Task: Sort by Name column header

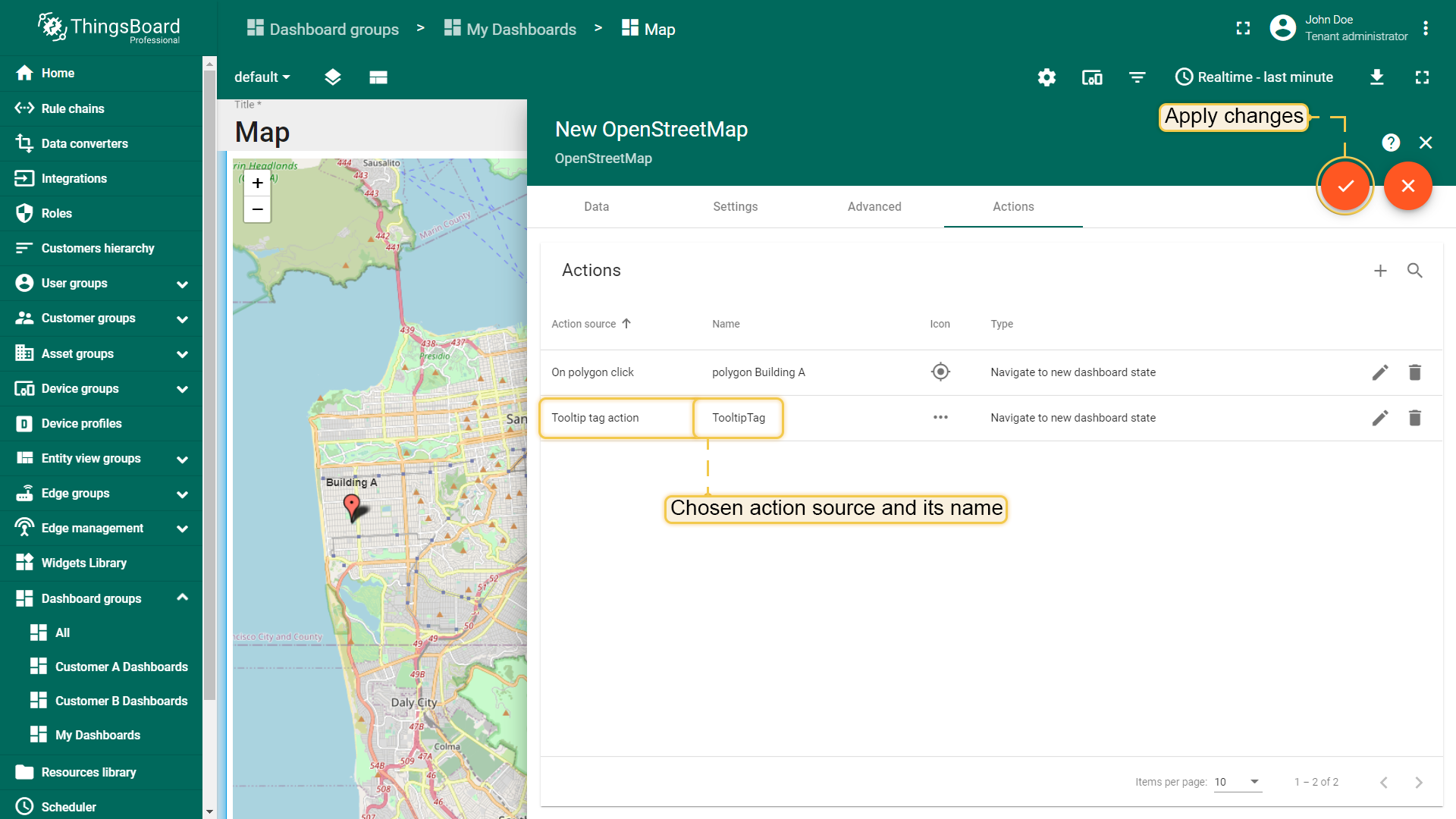Action: click(726, 324)
